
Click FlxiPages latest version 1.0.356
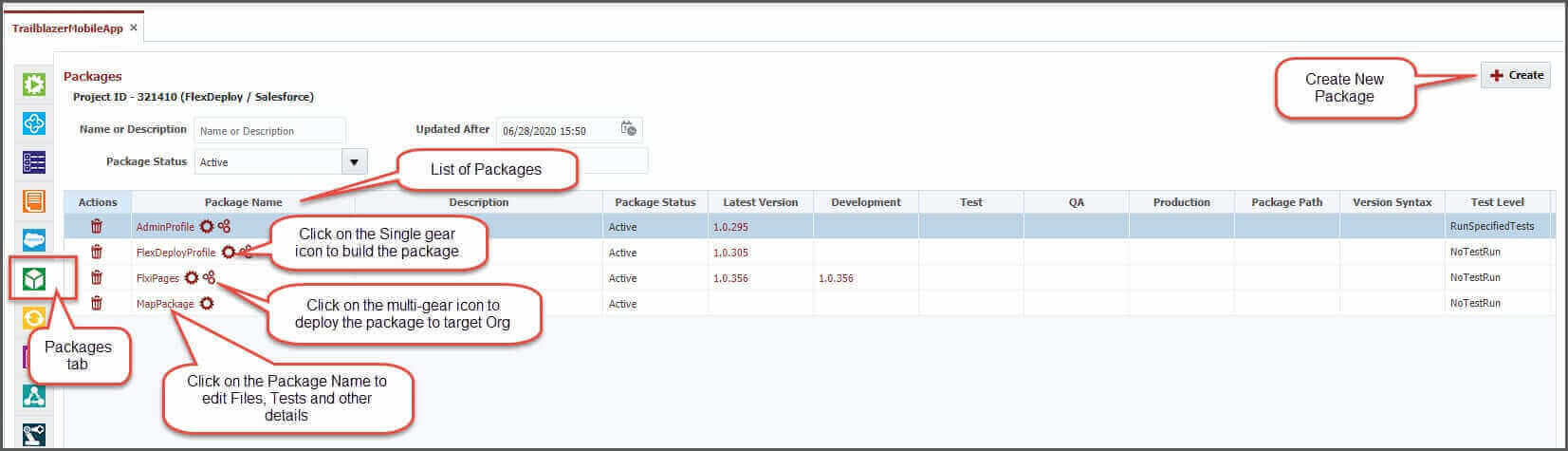(730, 278)
